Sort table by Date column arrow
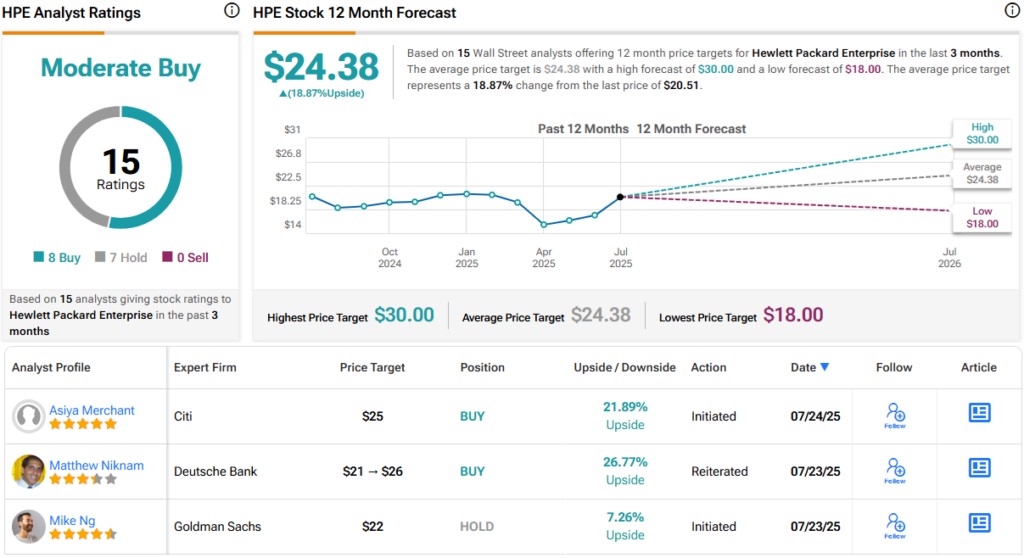Viewport: 1024px width, 558px height. pos(824,367)
